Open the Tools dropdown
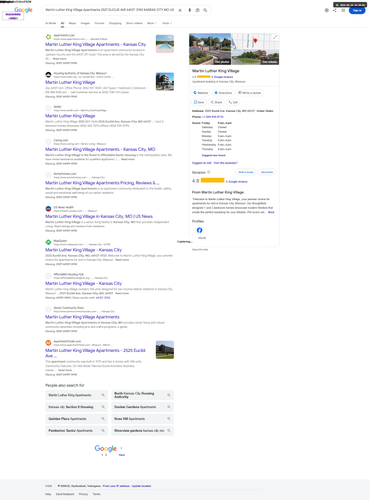The width and height of the screenshot is (374, 500). 167,23
